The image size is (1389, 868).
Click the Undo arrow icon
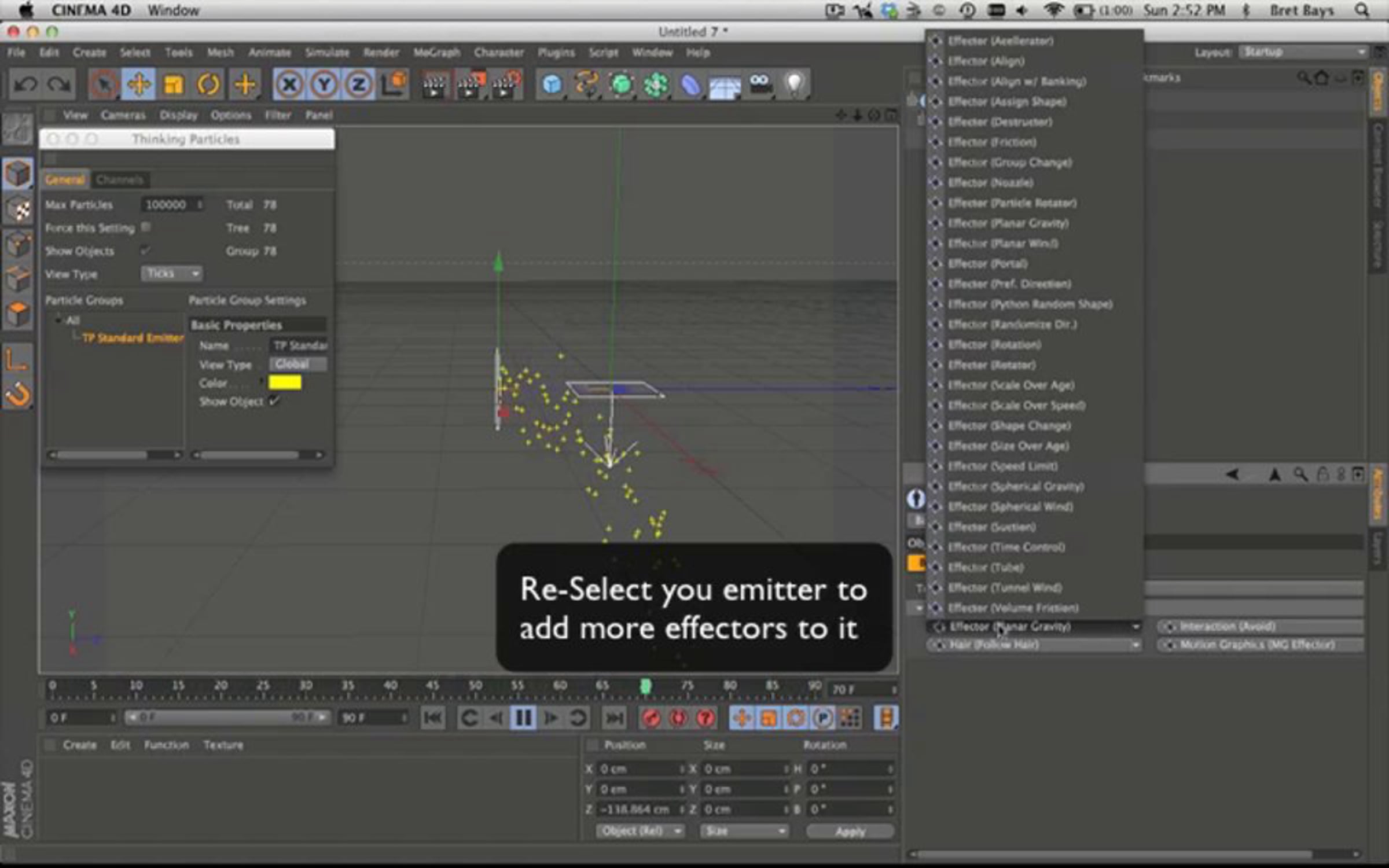pyautogui.click(x=25, y=84)
